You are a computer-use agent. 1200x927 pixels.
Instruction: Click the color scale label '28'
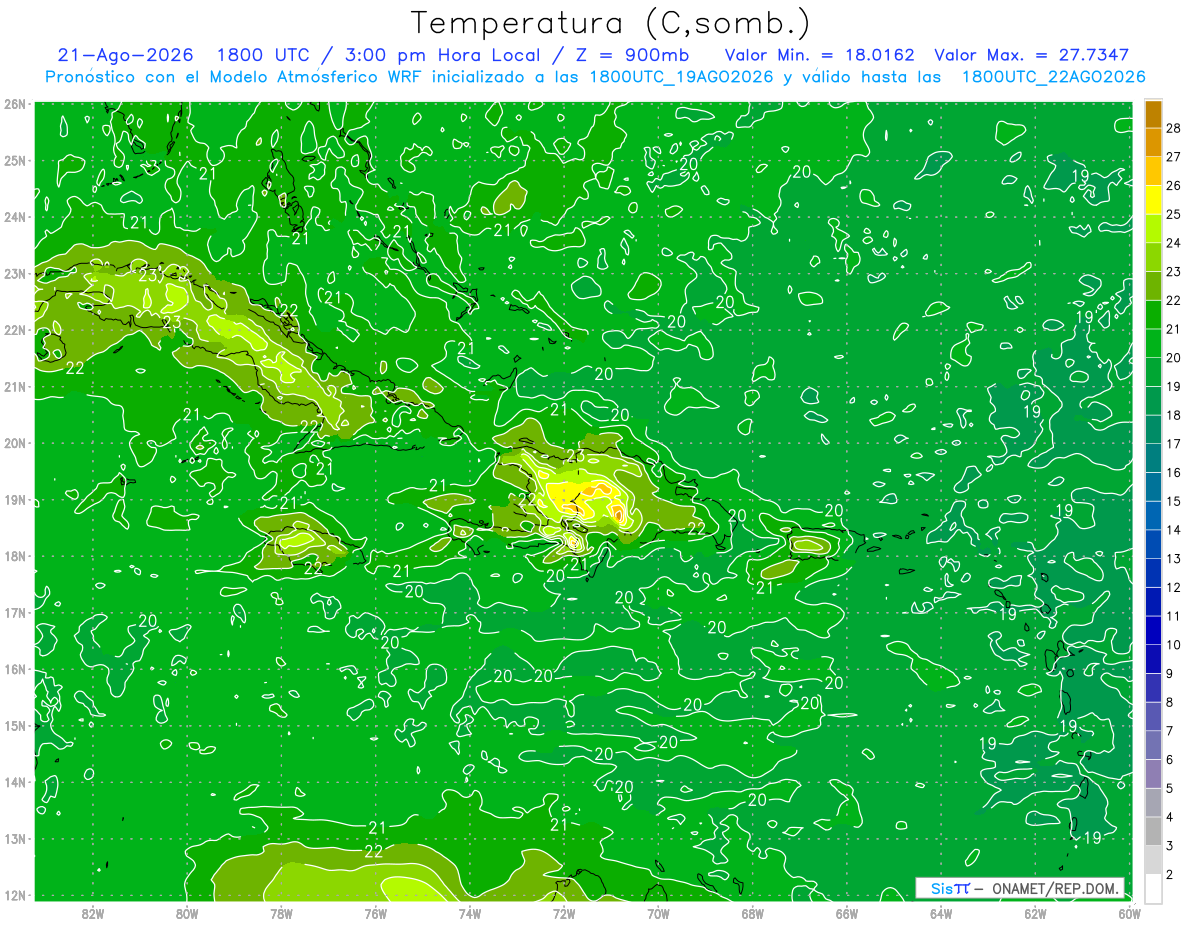point(1174,128)
